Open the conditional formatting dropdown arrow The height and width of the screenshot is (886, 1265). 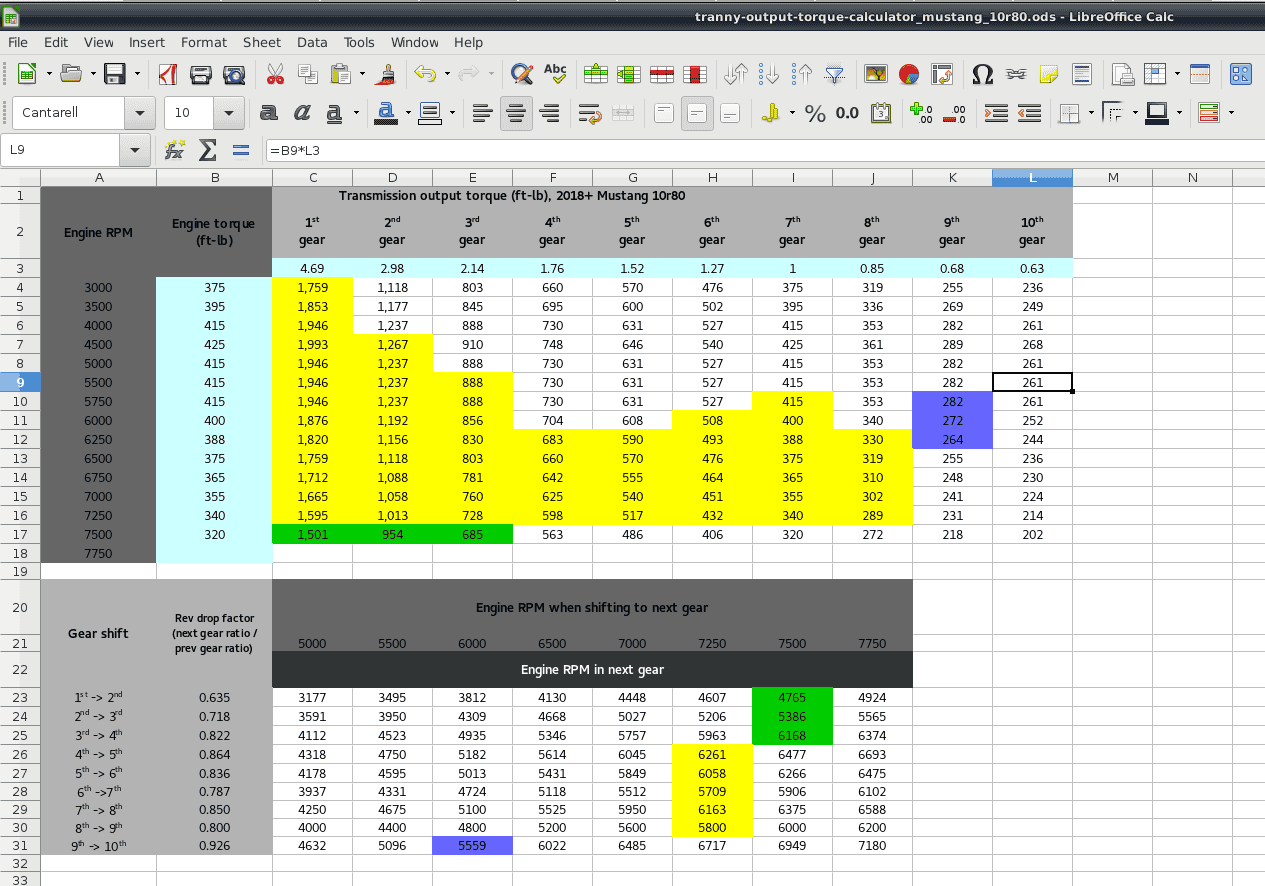coord(1231,113)
